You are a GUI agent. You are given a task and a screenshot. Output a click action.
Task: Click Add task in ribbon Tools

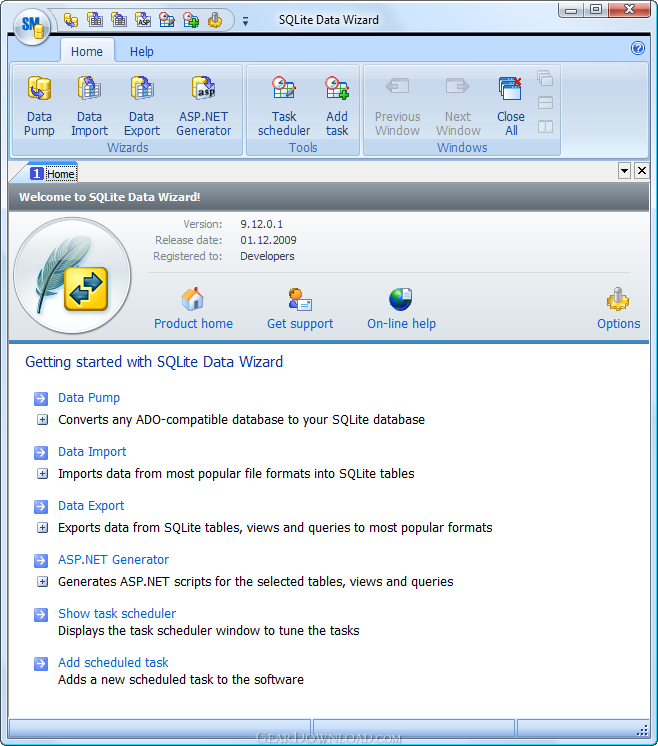[337, 107]
